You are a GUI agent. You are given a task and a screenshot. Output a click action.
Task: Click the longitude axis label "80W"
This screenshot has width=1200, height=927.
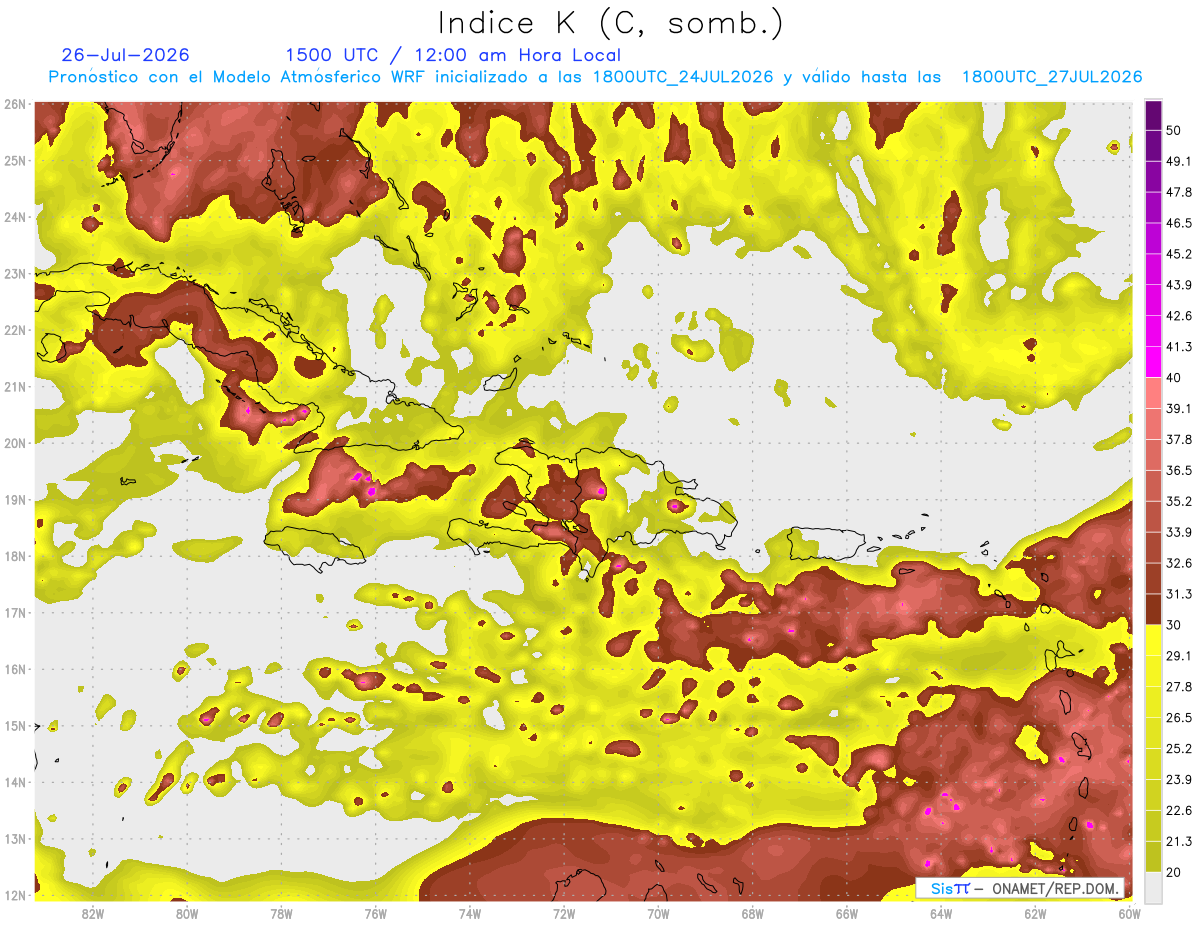[186, 914]
